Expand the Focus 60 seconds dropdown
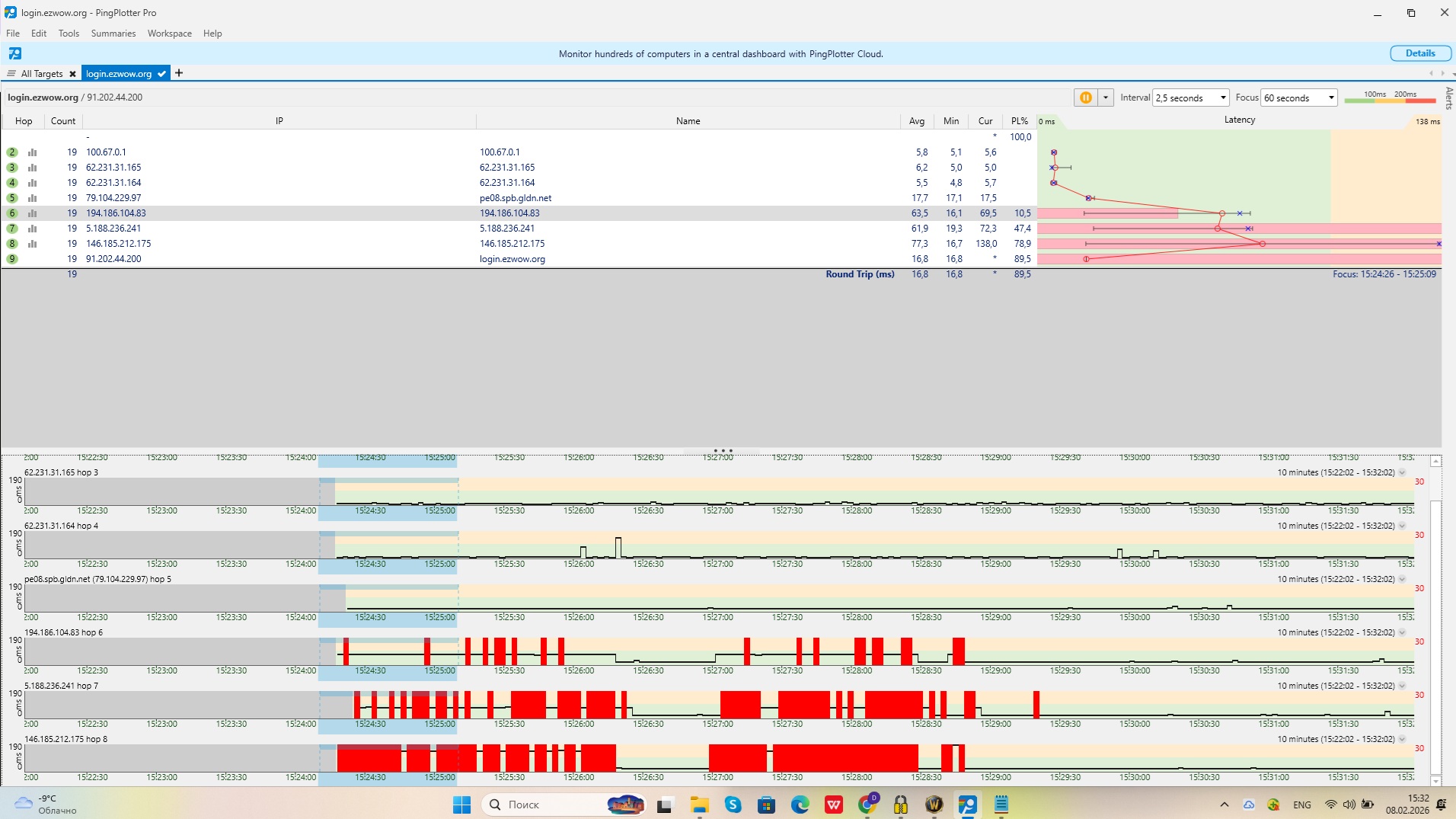 pos(1299,98)
